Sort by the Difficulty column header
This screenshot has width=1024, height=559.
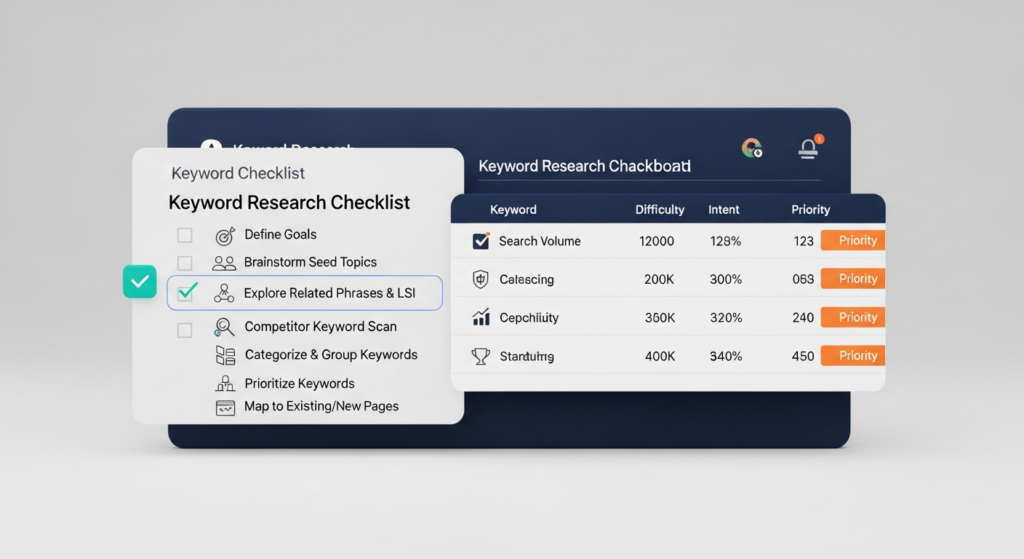coord(660,210)
